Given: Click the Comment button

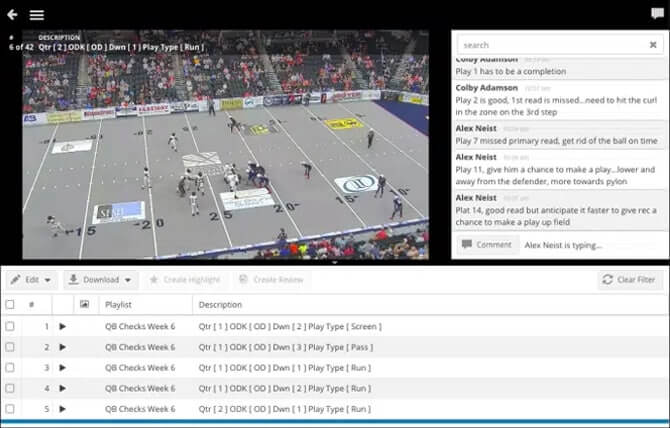Looking at the screenshot, I should 487,245.
